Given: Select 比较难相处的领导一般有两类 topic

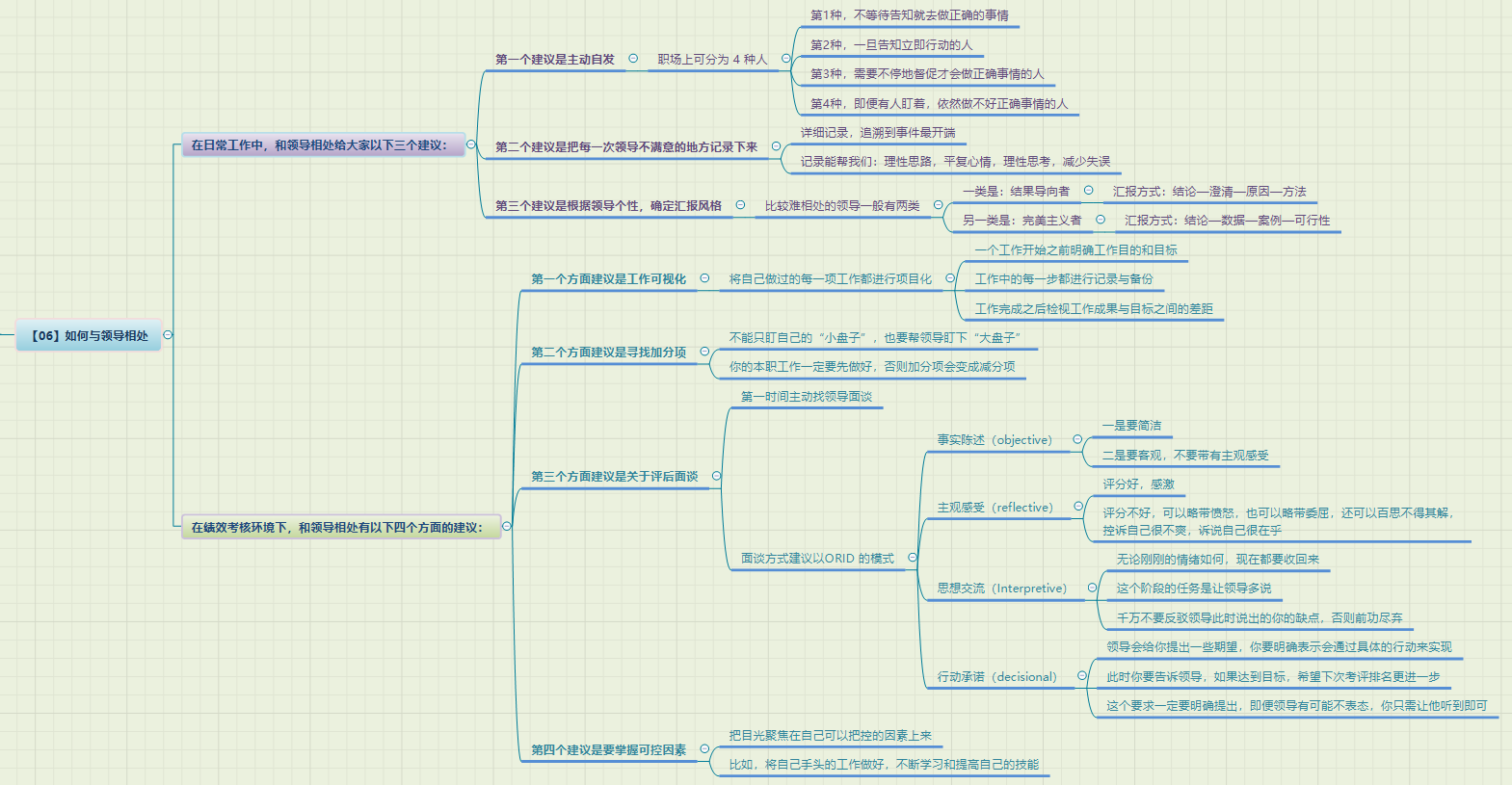Looking at the screenshot, I should pyautogui.click(x=842, y=206).
